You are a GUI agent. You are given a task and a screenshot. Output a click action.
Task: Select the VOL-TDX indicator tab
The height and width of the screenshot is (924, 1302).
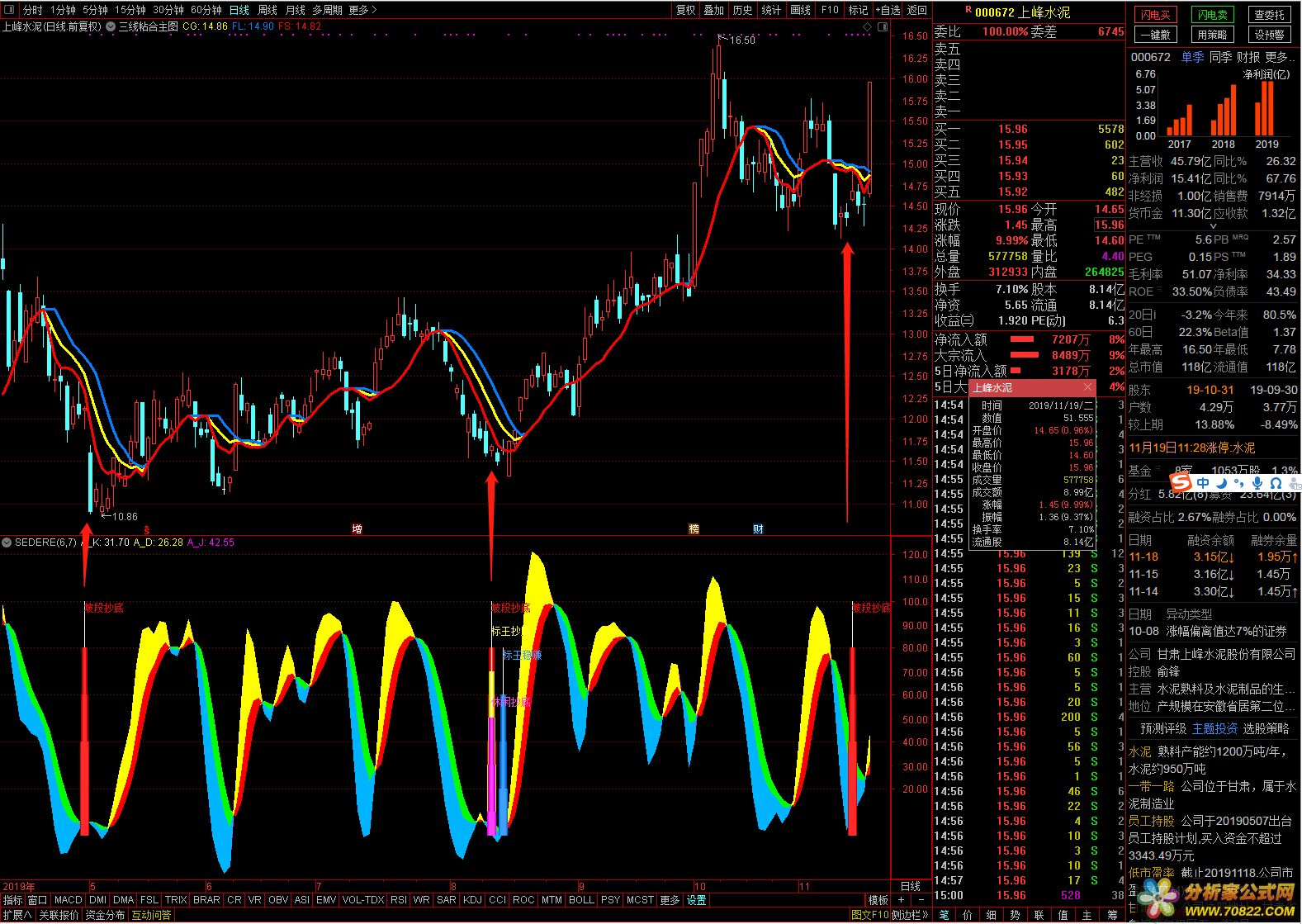click(x=363, y=900)
